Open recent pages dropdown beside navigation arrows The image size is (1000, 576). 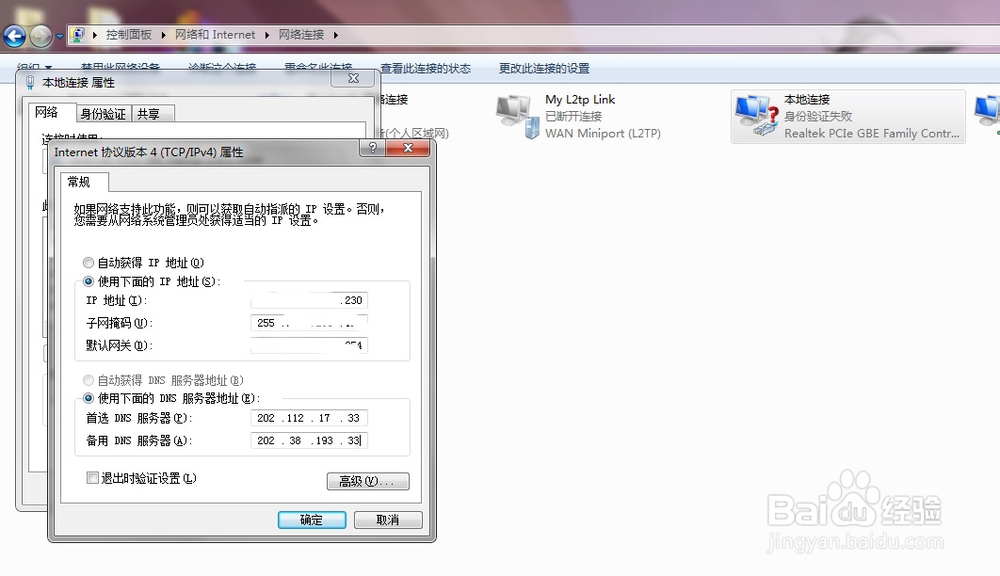(60, 37)
